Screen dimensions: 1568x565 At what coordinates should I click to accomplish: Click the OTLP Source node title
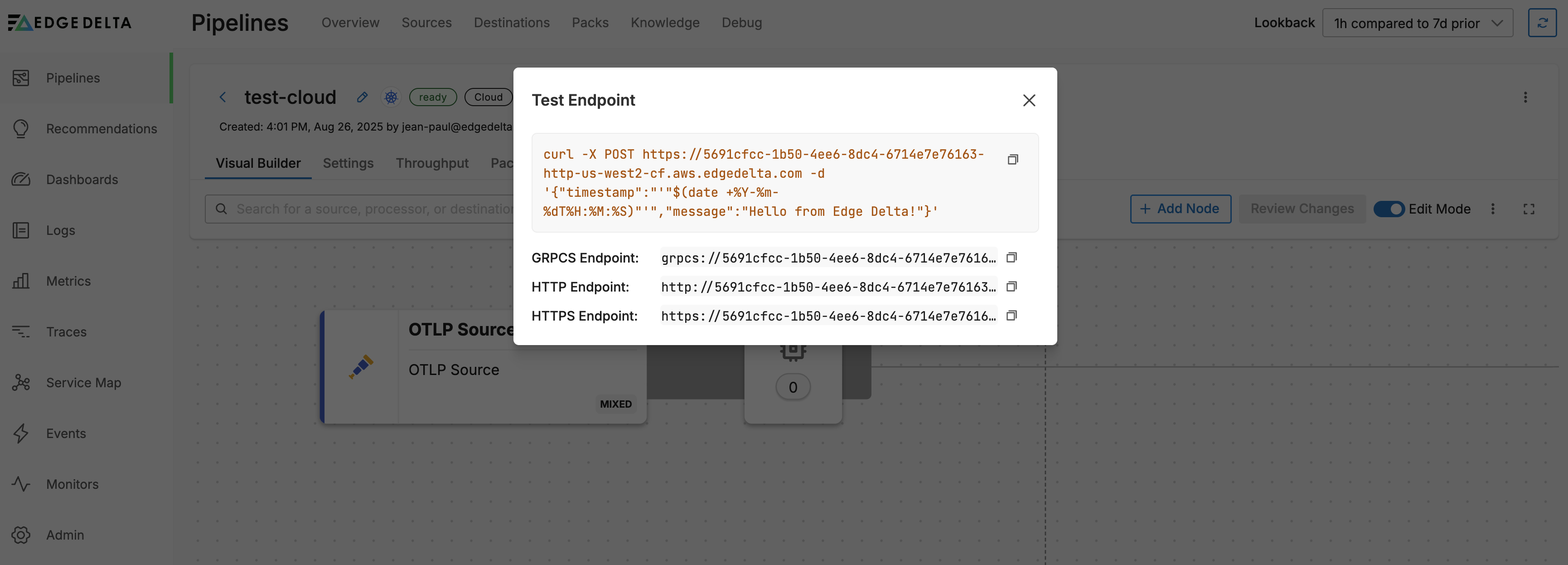coord(461,329)
